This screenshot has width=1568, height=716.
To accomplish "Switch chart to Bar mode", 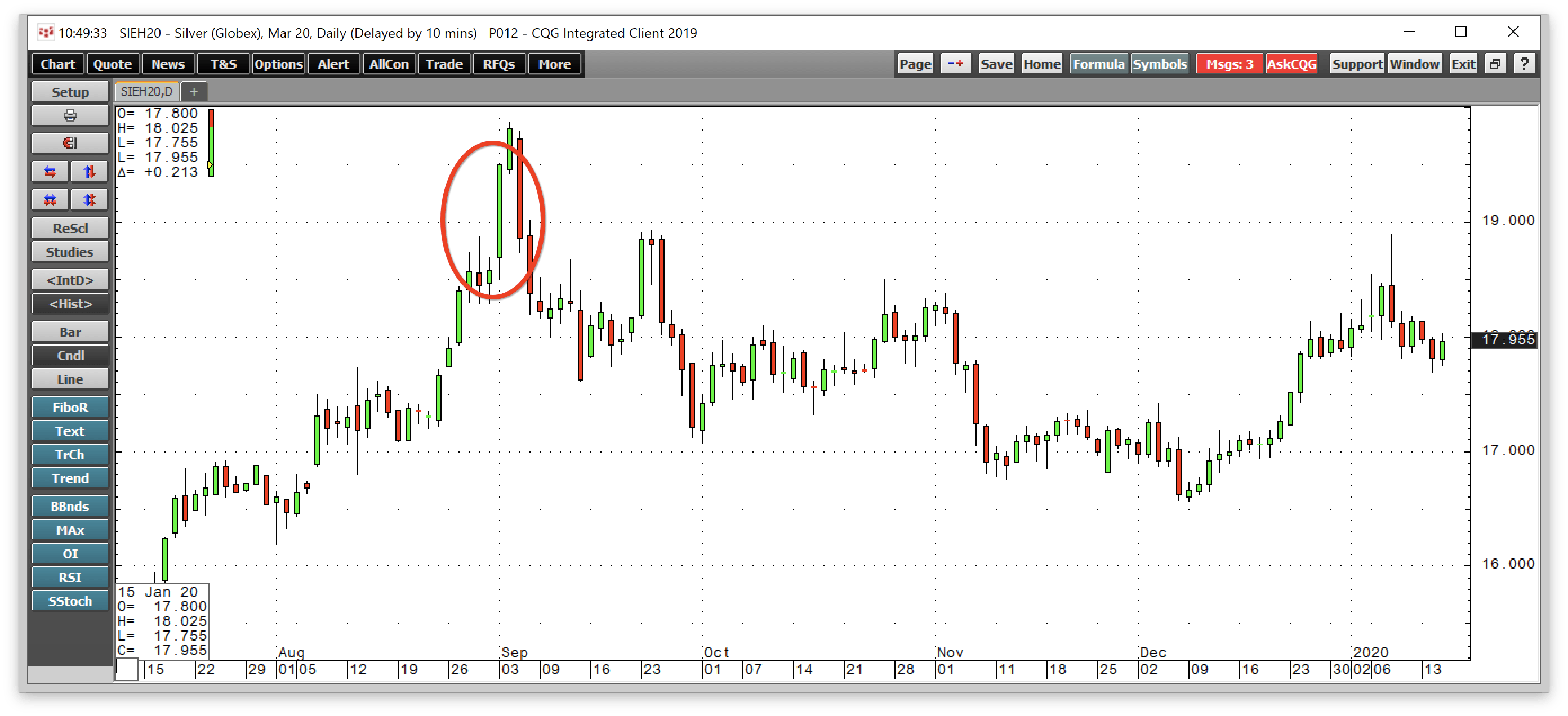I will (x=69, y=332).
